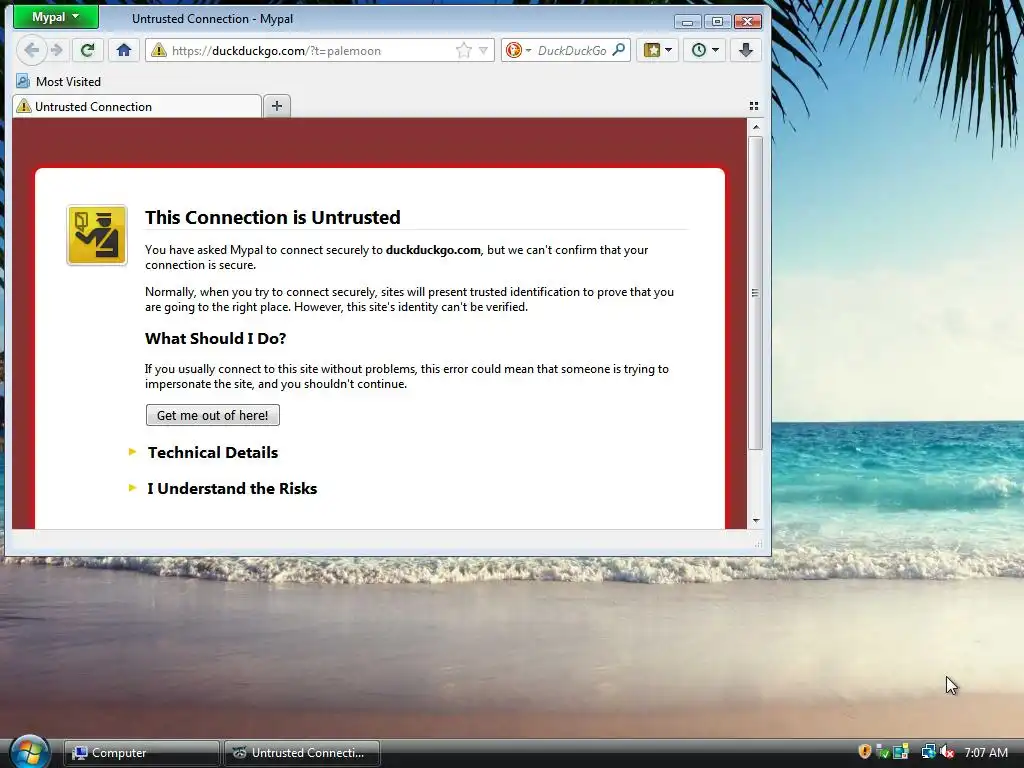1024x768 pixels.
Task: Click the page scrollbar up arrow
Action: 756,127
